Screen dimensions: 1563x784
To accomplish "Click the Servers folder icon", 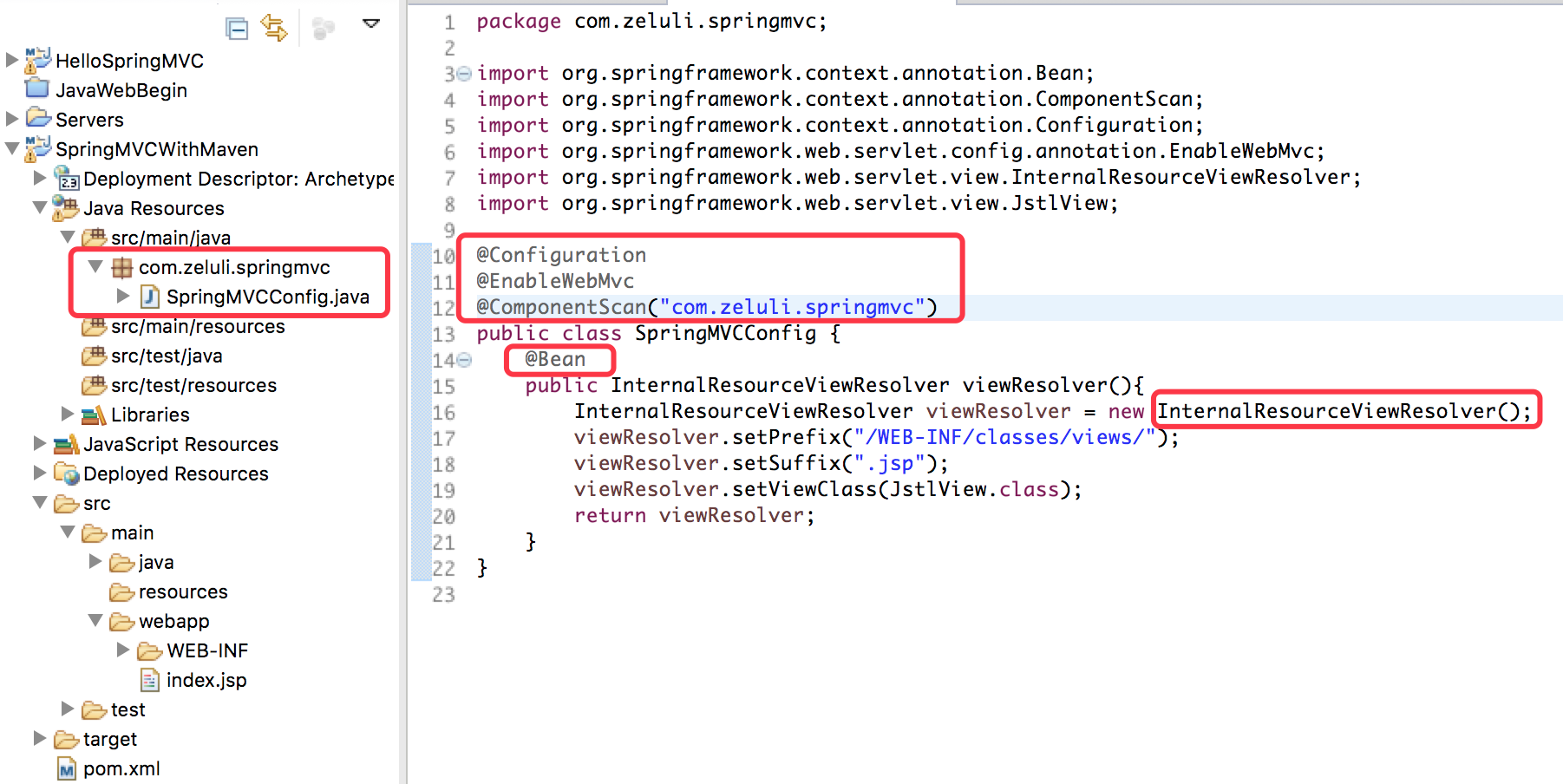I will point(38,117).
